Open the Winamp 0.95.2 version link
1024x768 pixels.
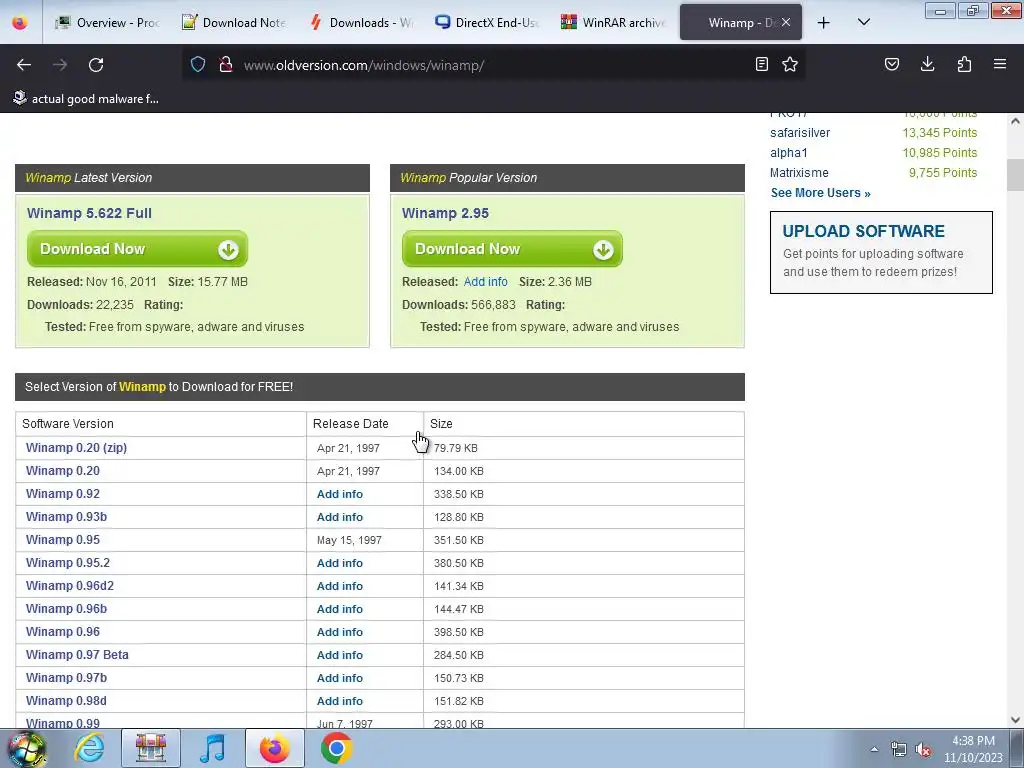coord(68,563)
